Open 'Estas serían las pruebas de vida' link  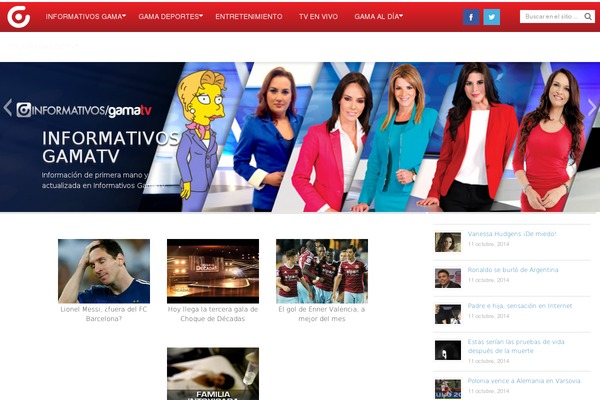(516, 346)
